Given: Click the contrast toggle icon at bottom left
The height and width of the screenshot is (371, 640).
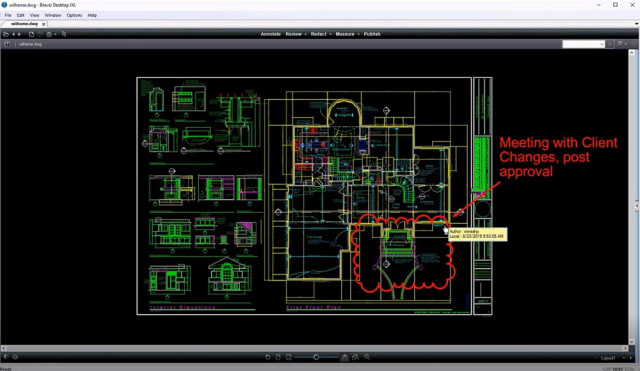Looking at the screenshot, I should [6, 357].
